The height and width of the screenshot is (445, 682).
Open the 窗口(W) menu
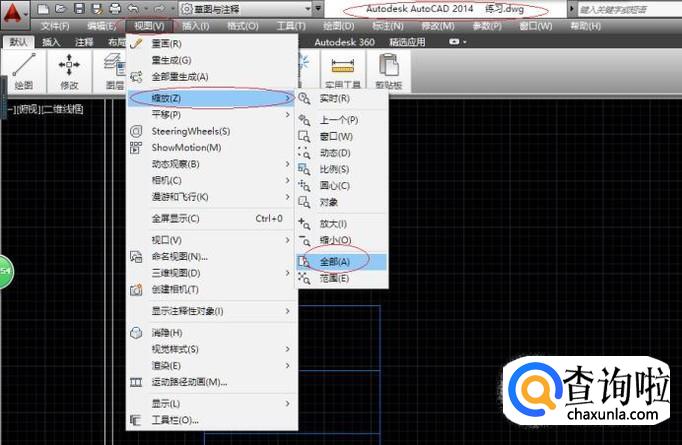tap(535, 26)
